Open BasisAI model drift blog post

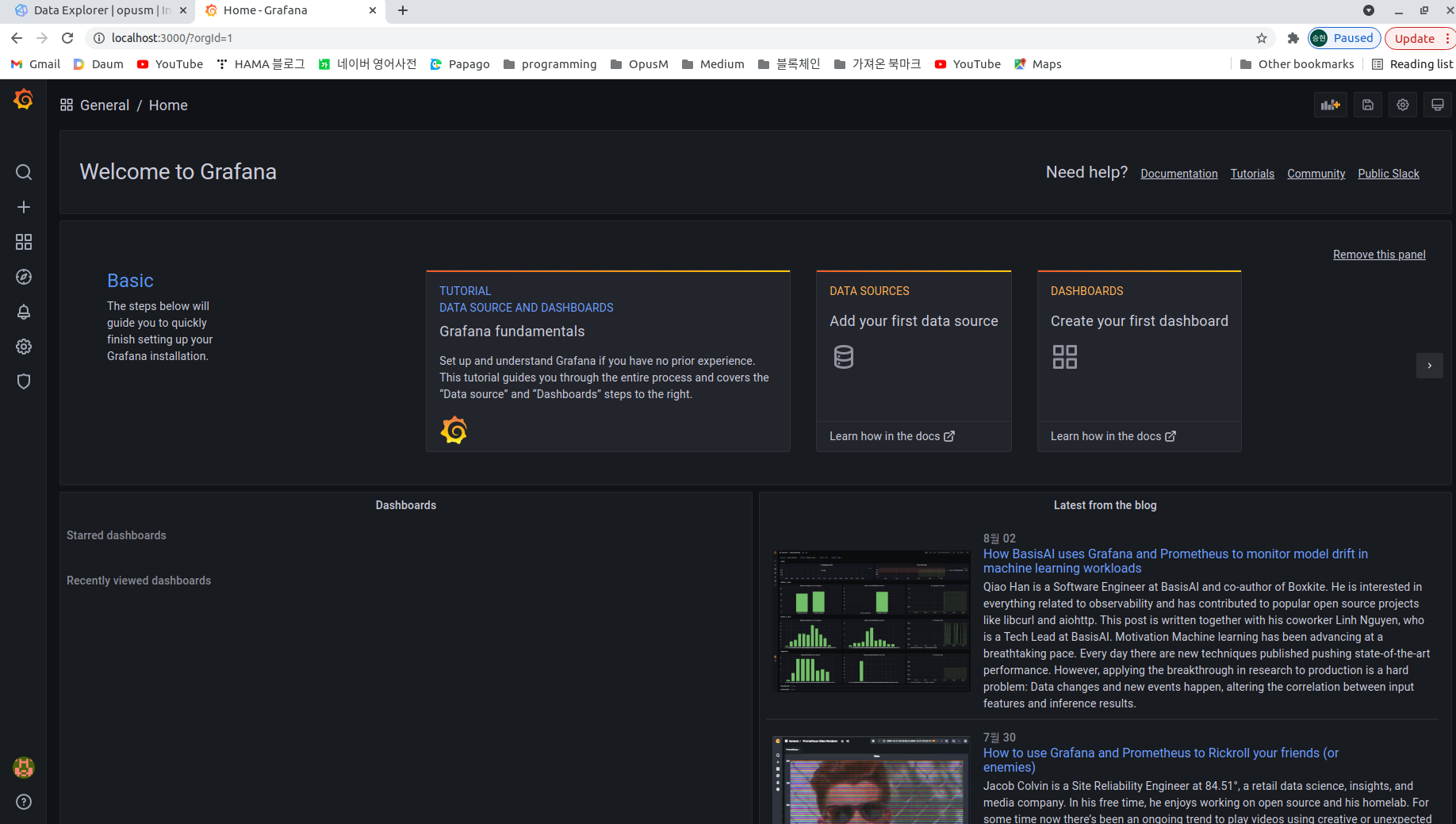click(x=1175, y=561)
